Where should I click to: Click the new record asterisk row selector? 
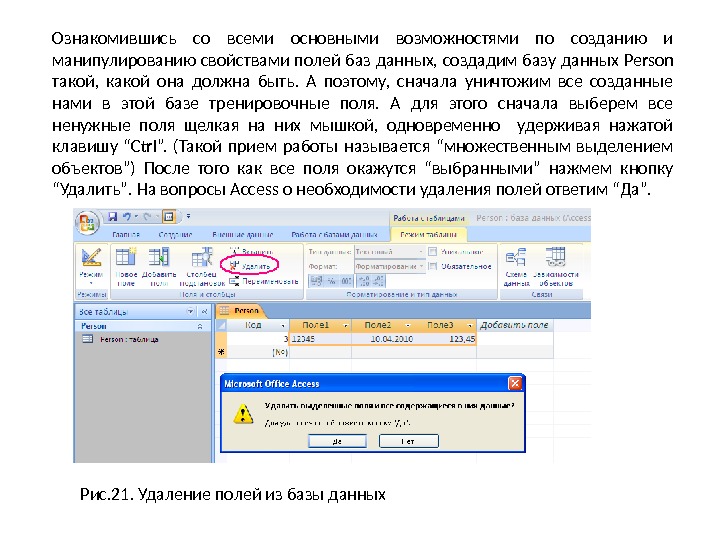pyautogui.click(x=221, y=352)
